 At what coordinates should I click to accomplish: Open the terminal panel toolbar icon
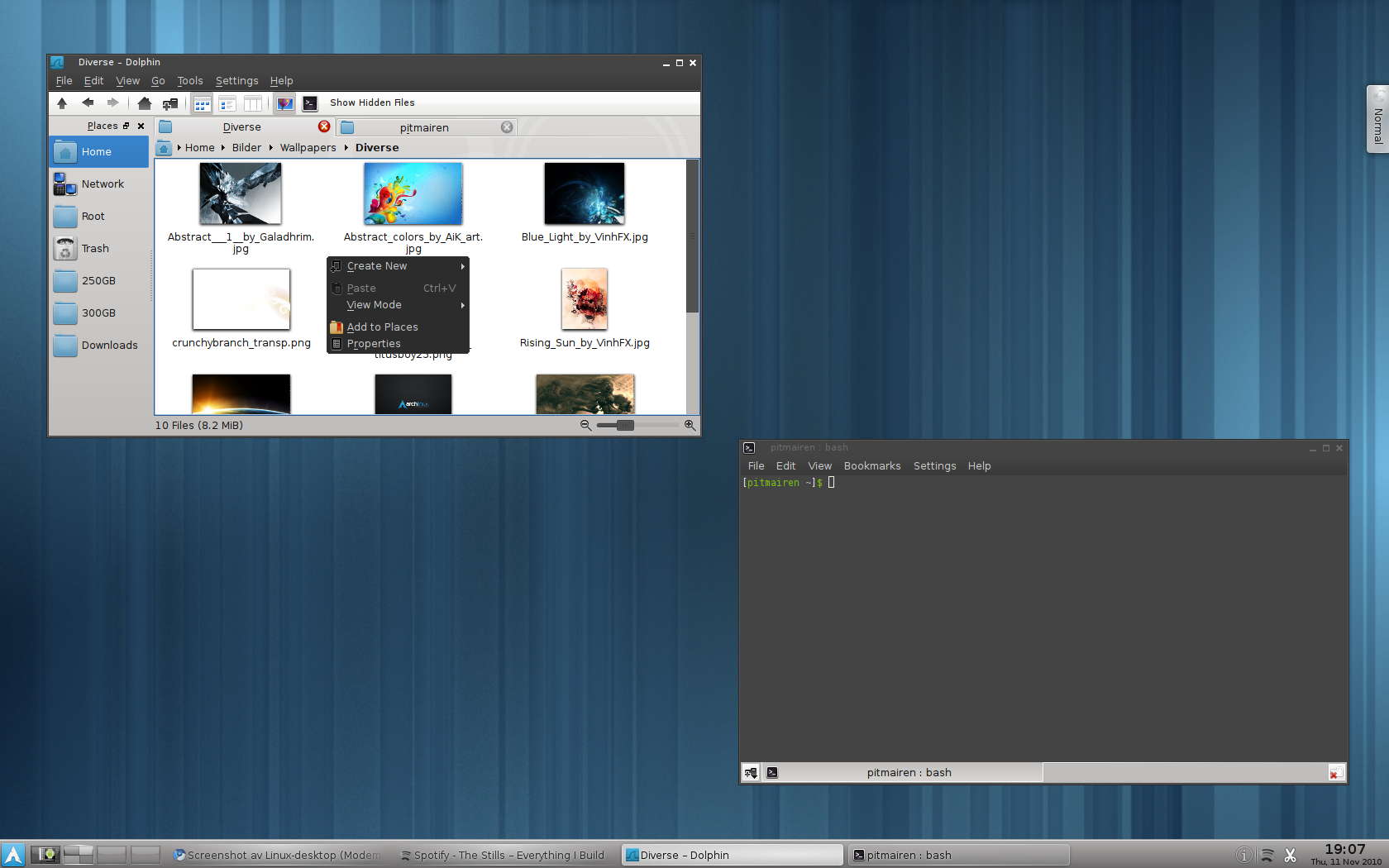pyautogui.click(x=310, y=103)
